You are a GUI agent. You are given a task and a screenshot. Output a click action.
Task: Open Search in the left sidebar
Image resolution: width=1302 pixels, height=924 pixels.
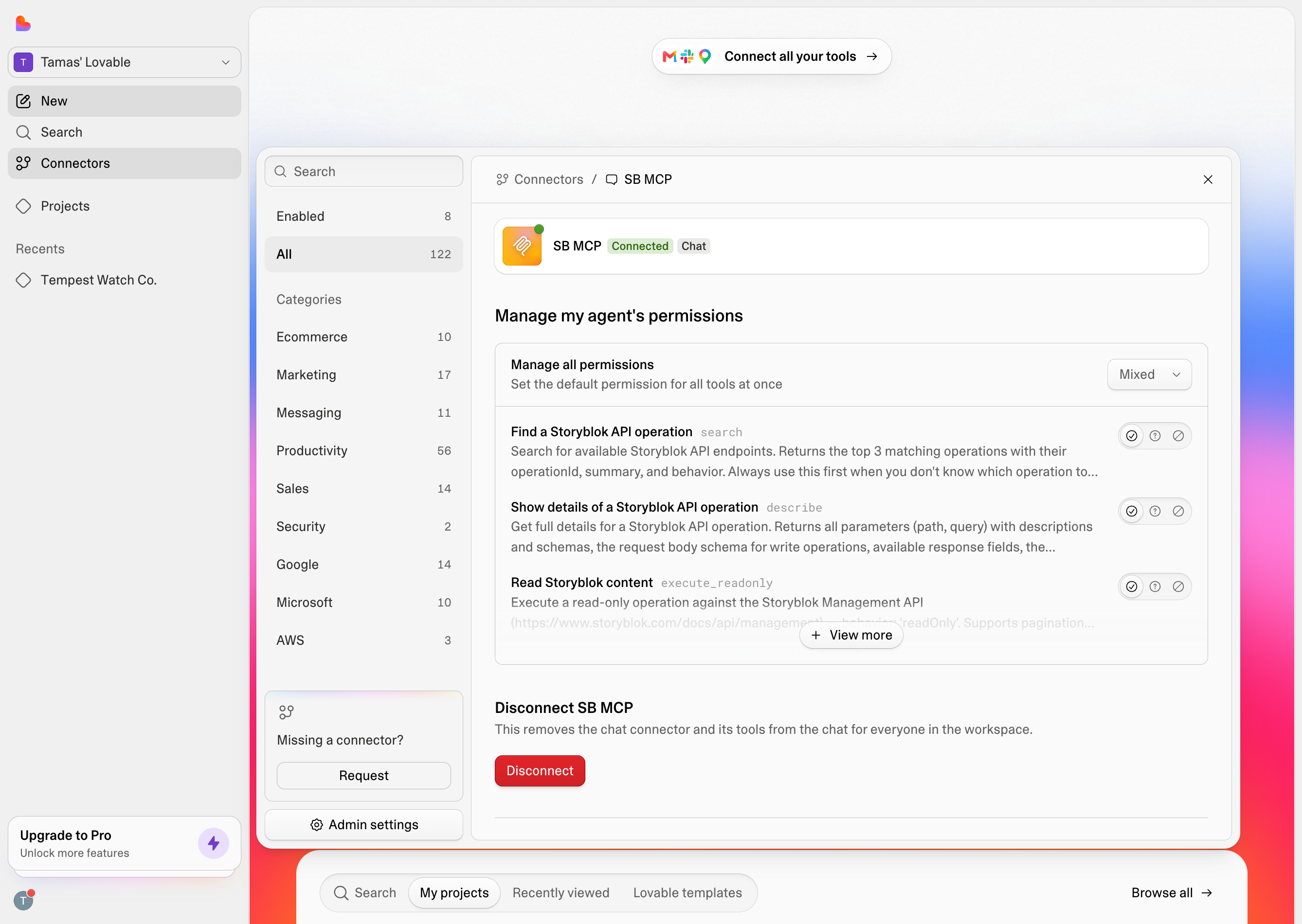click(x=124, y=132)
